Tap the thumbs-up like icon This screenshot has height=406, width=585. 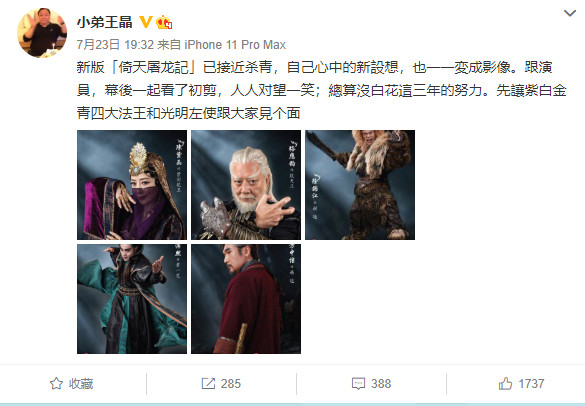pos(505,383)
